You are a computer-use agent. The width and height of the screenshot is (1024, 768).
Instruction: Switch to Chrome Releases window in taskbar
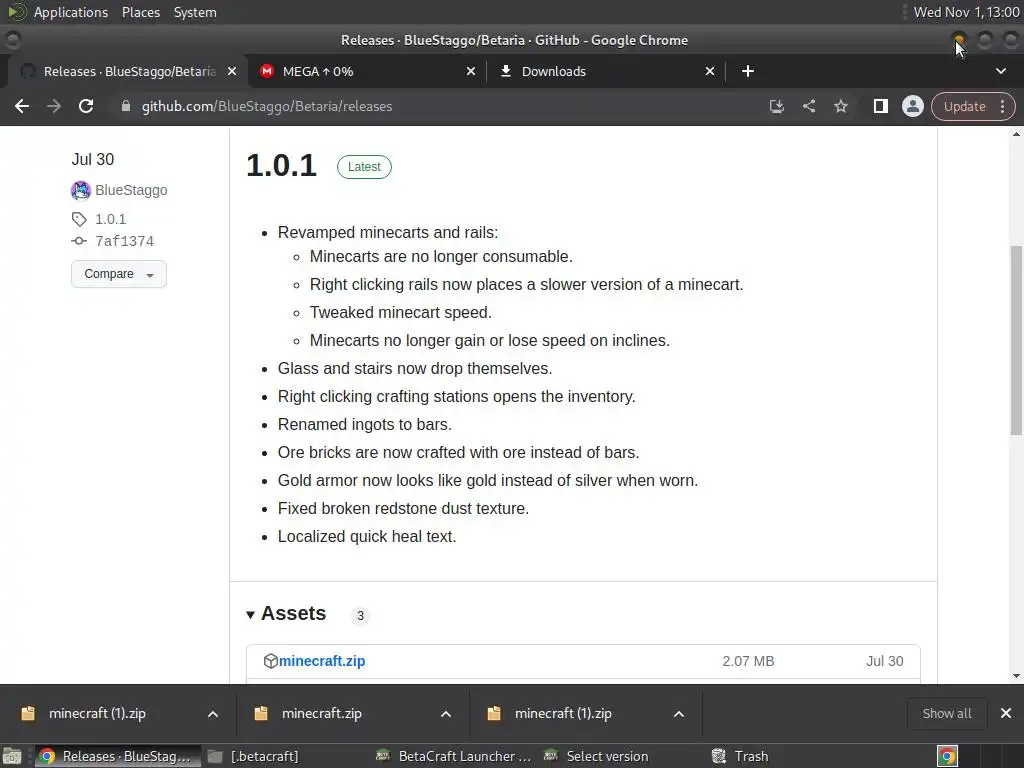coord(116,756)
